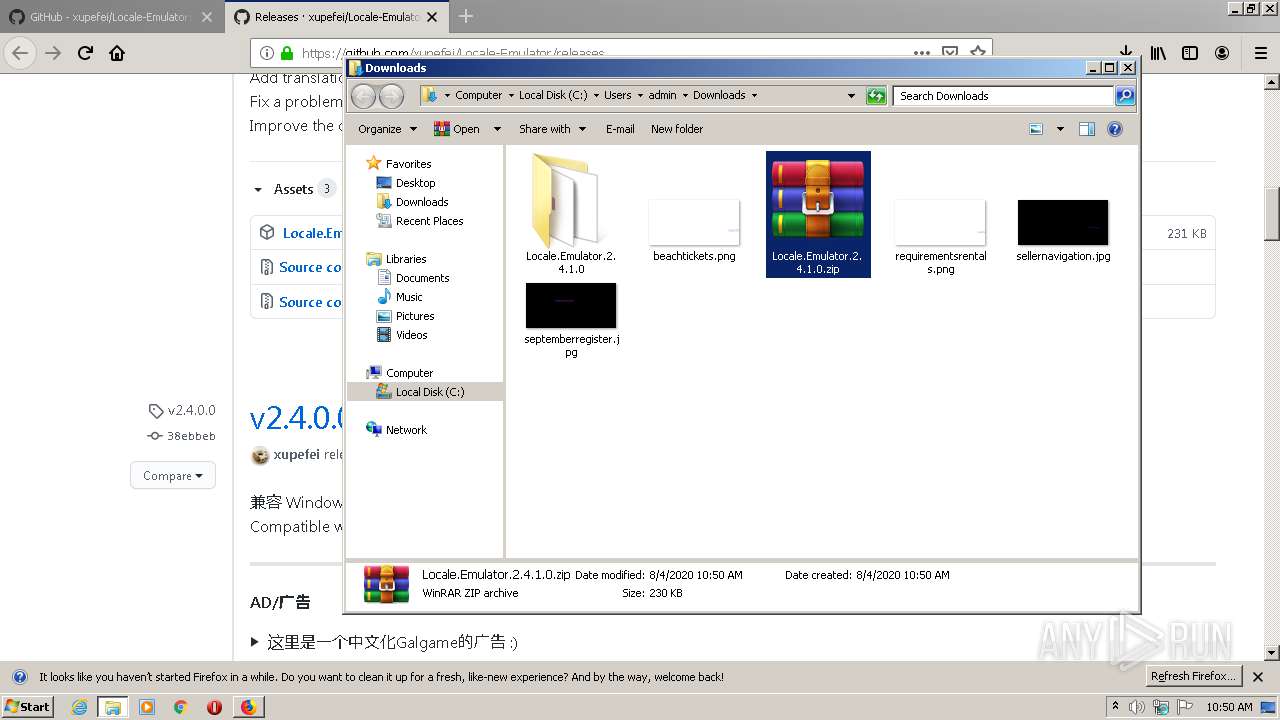Image resolution: width=1280 pixels, height=720 pixels.
Task: Go forward in the Explorer window
Action: pos(391,96)
